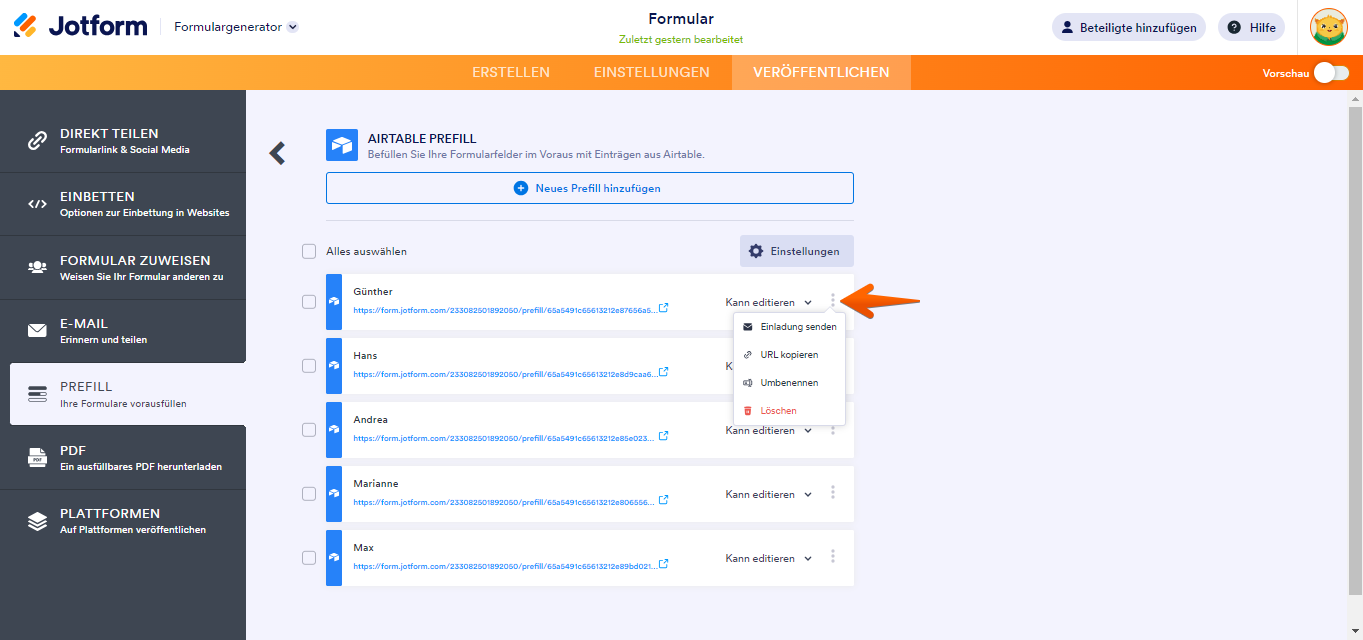Open external link icon for Andrea's prefill URL
1363x640 pixels.
tap(663, 436)
